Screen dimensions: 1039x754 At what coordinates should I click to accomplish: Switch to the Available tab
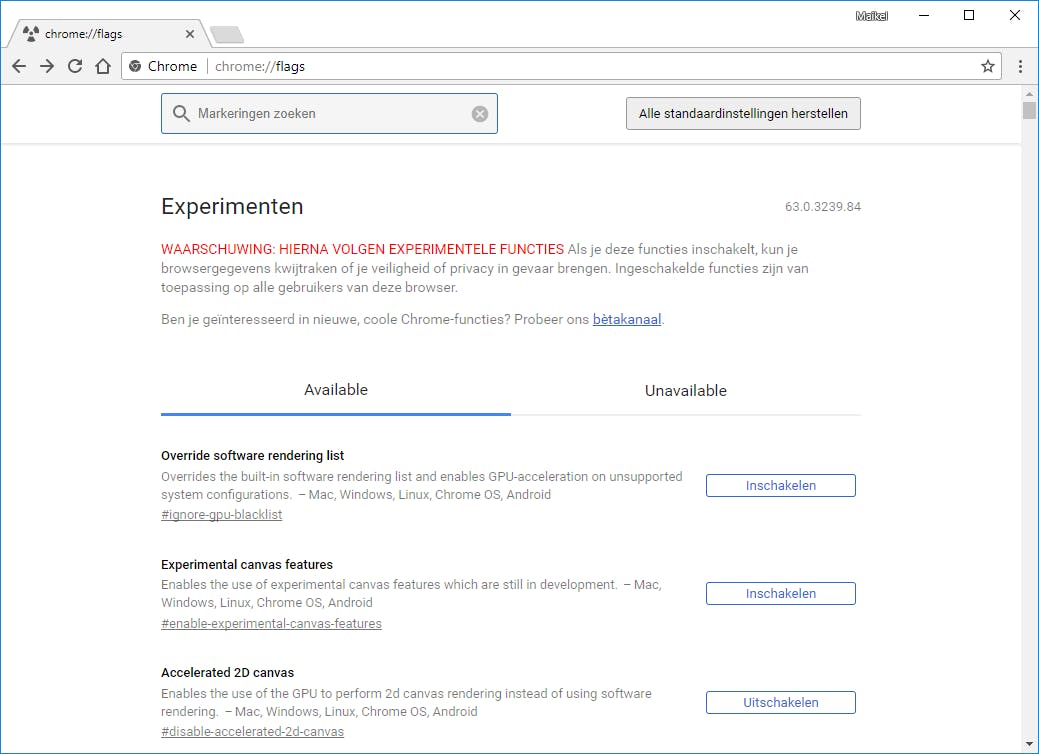(335, 390)
